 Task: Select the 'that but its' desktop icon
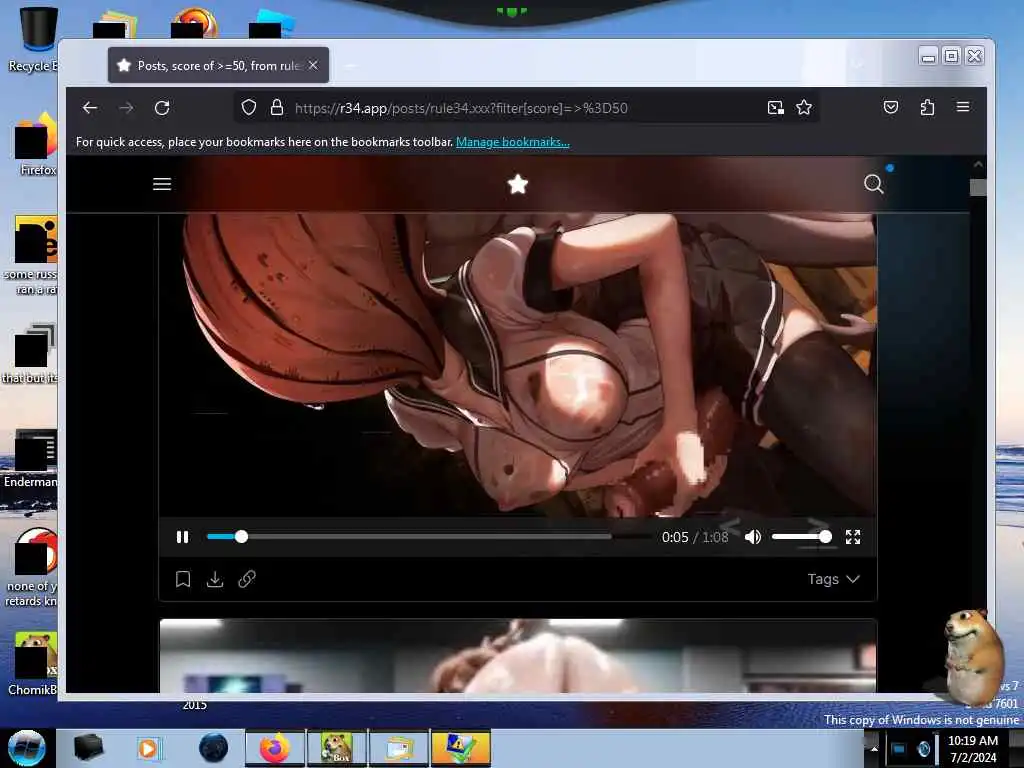[31, 353]
